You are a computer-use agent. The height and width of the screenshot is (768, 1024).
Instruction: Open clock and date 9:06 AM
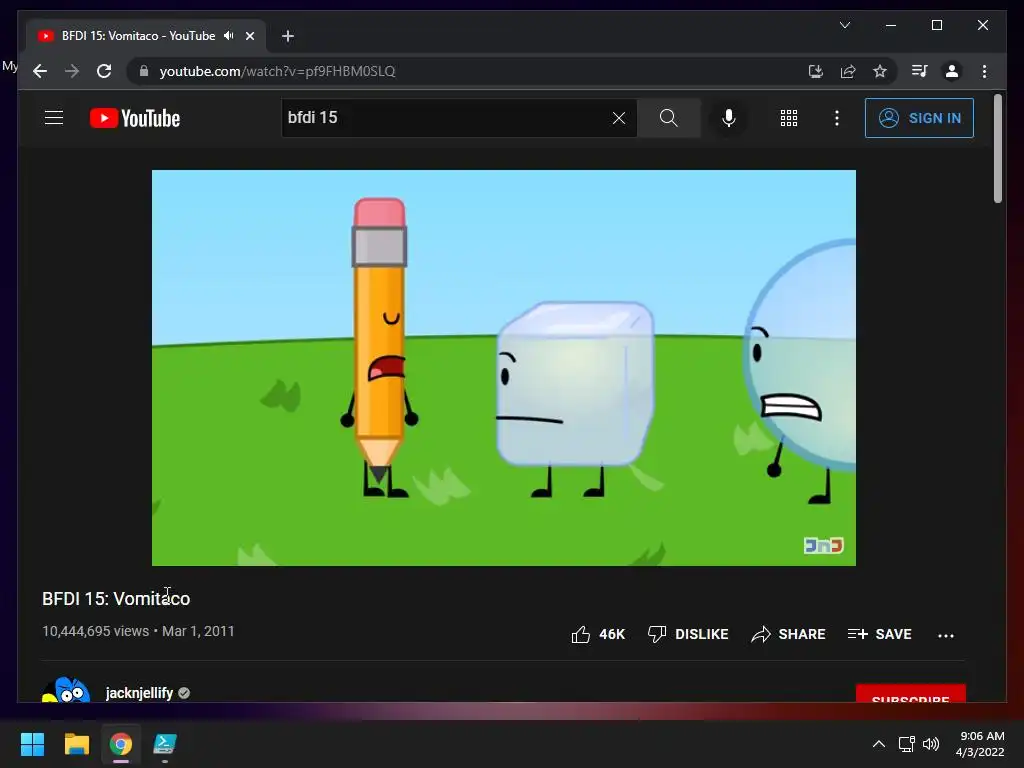click(980, 744)
